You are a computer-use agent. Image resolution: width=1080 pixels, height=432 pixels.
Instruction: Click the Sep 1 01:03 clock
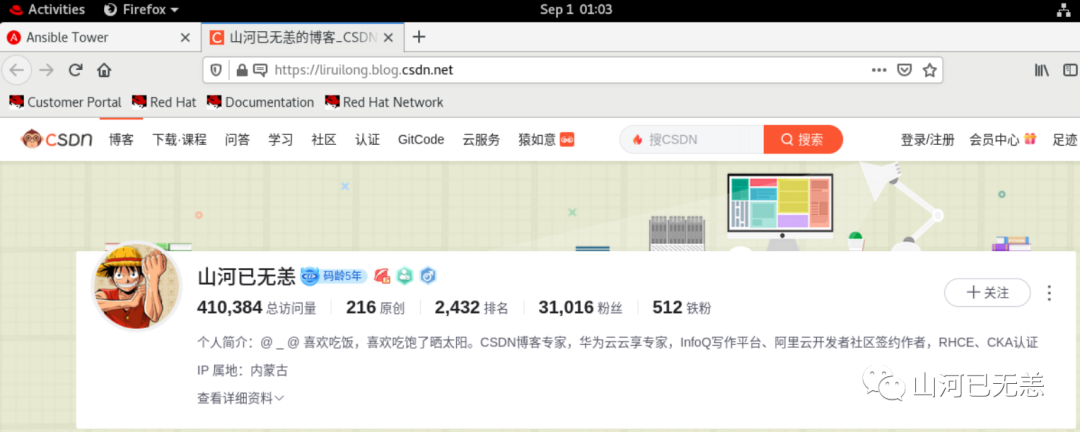pos(576,10)
